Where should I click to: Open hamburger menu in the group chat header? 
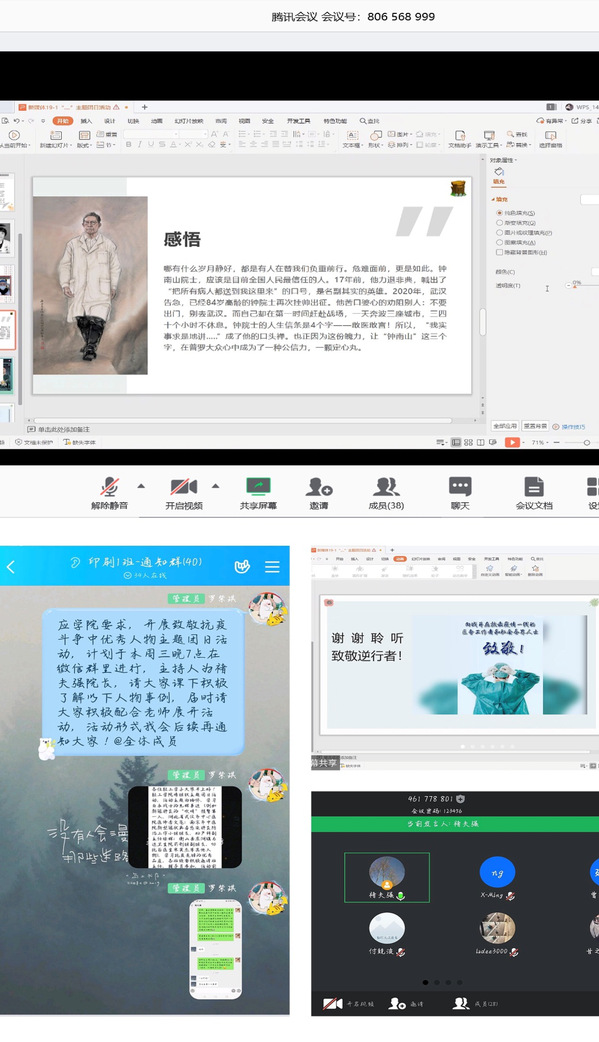click(272, 566)
